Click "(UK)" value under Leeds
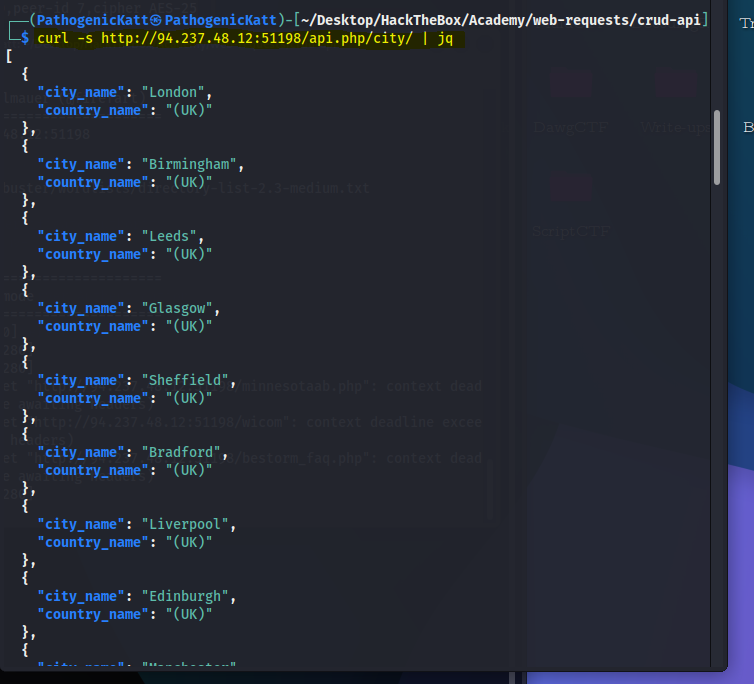The width and height of the screenshot is (754, 684). click(189, 254)
